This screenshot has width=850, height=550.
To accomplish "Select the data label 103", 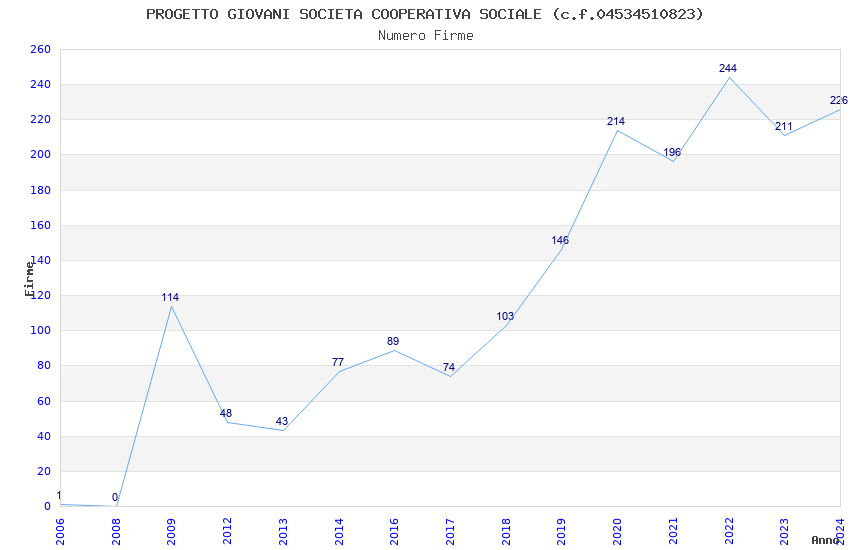I will coord(505,316).
